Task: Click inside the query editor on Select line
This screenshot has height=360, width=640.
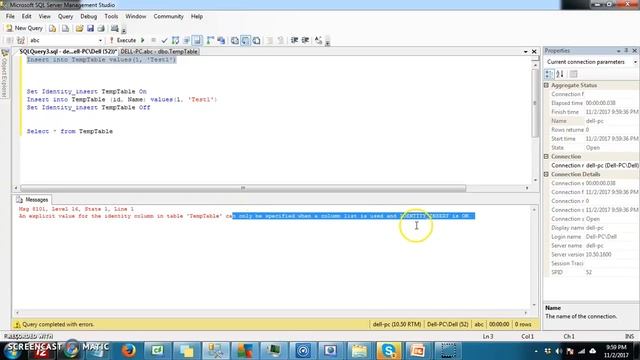Action: pyautogui.click(x=69, y=131)
